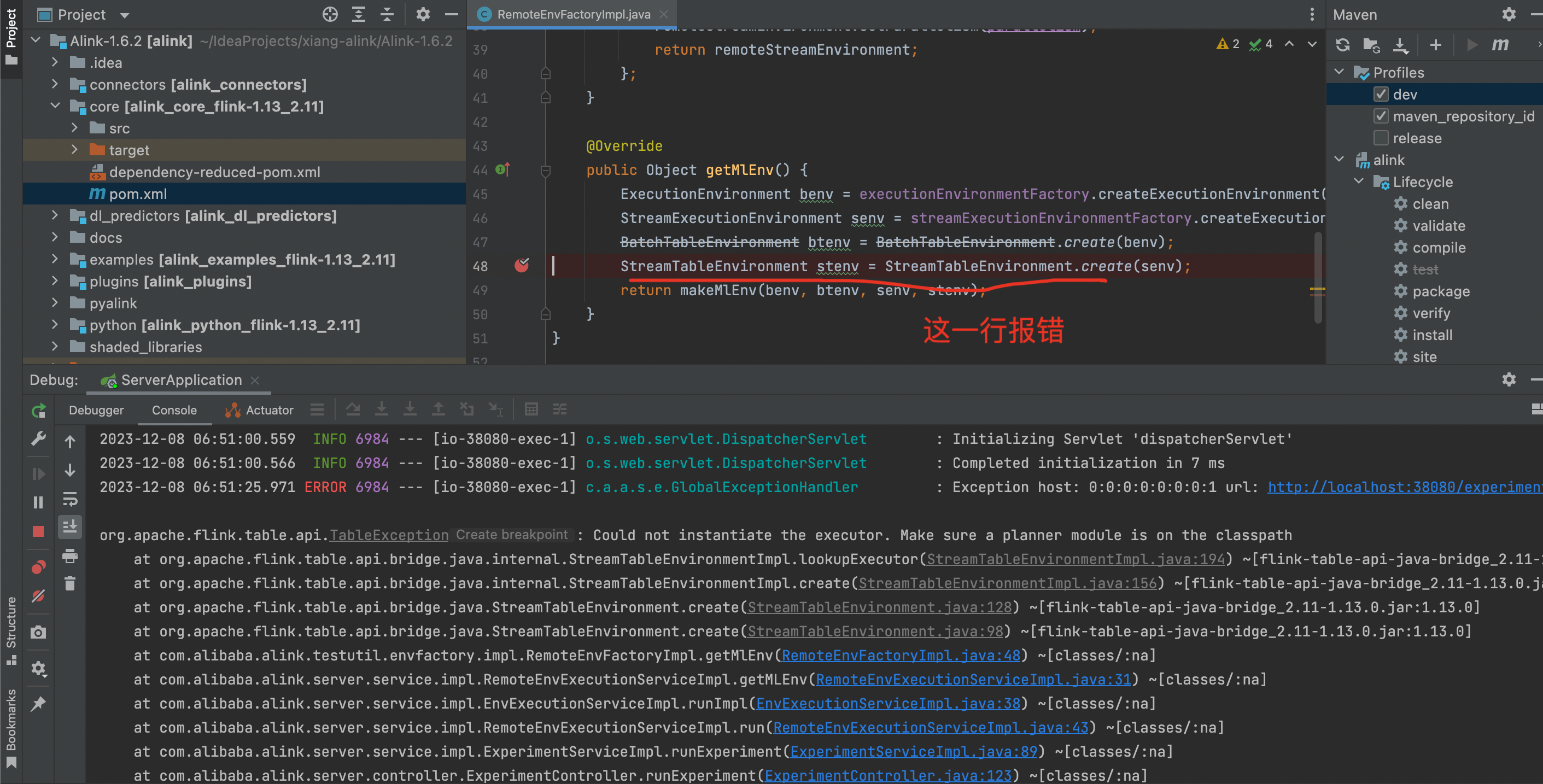Select the package lifecycle goal
This screenshot has height=784, width=1543.
coord(1441,291)
